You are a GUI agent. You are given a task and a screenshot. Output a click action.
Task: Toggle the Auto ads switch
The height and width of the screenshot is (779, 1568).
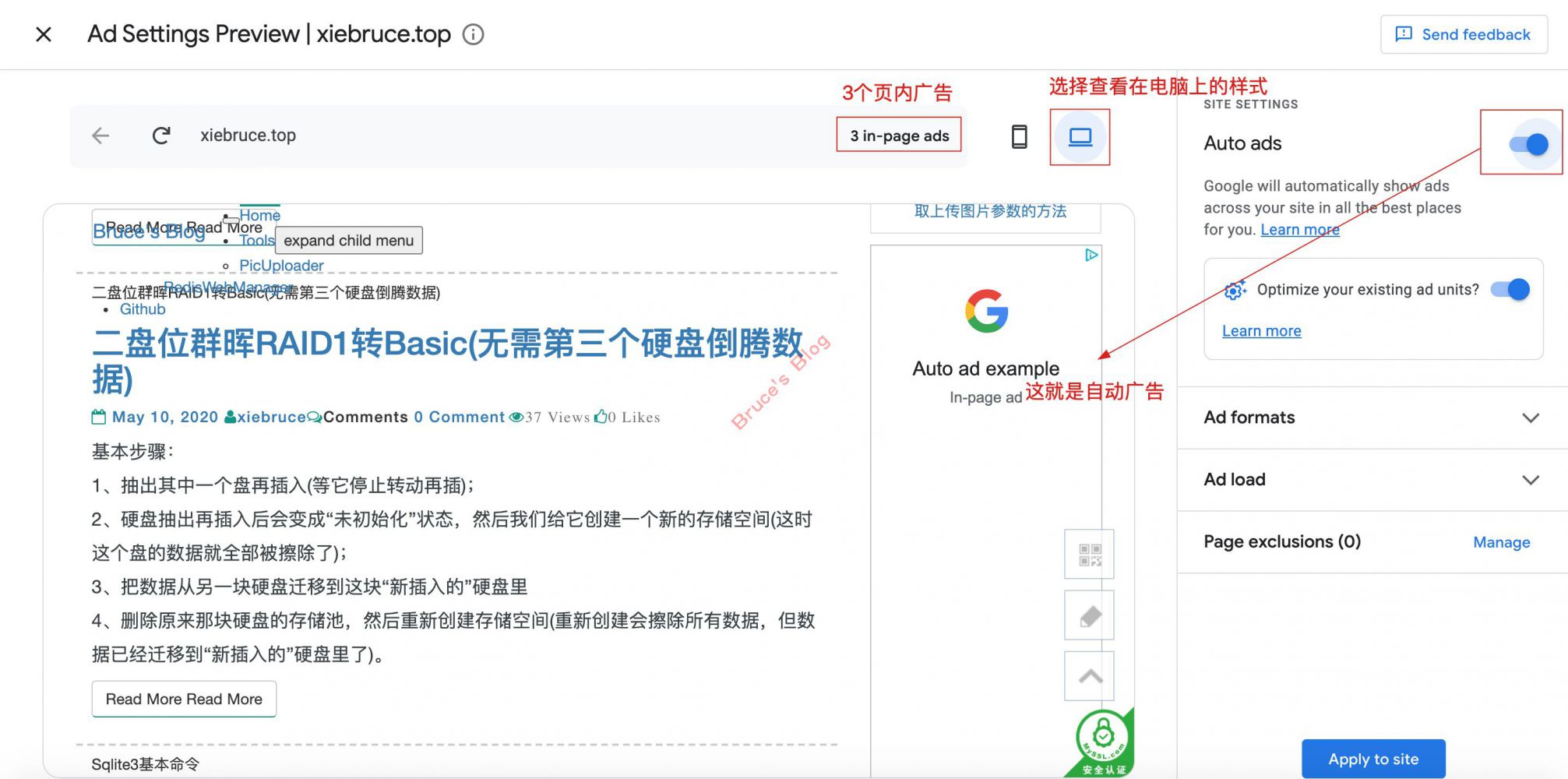[x=1527, y=144]
